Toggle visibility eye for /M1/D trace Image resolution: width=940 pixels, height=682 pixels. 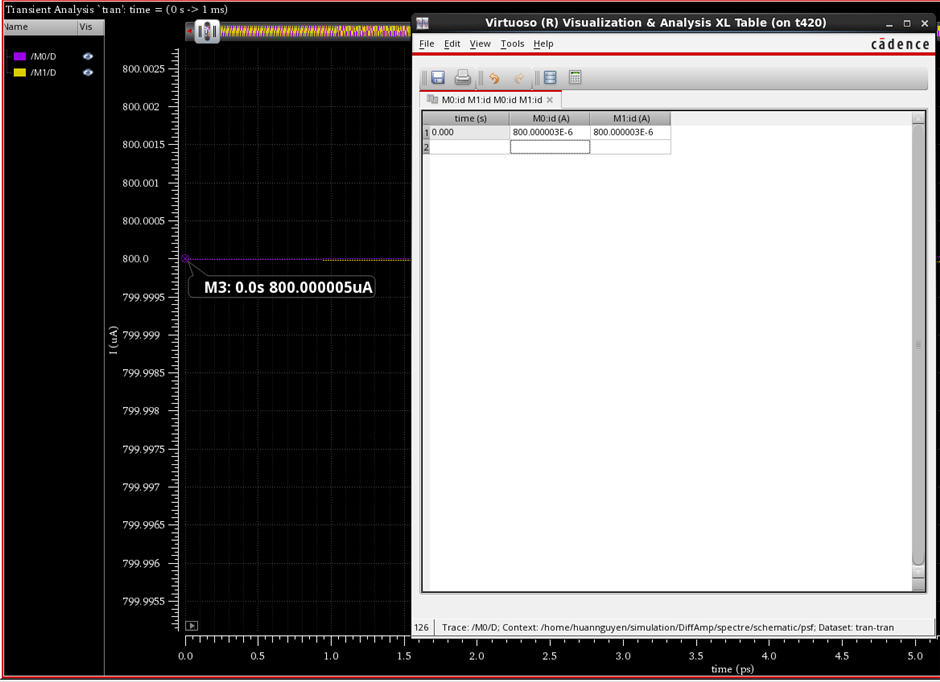88,73
